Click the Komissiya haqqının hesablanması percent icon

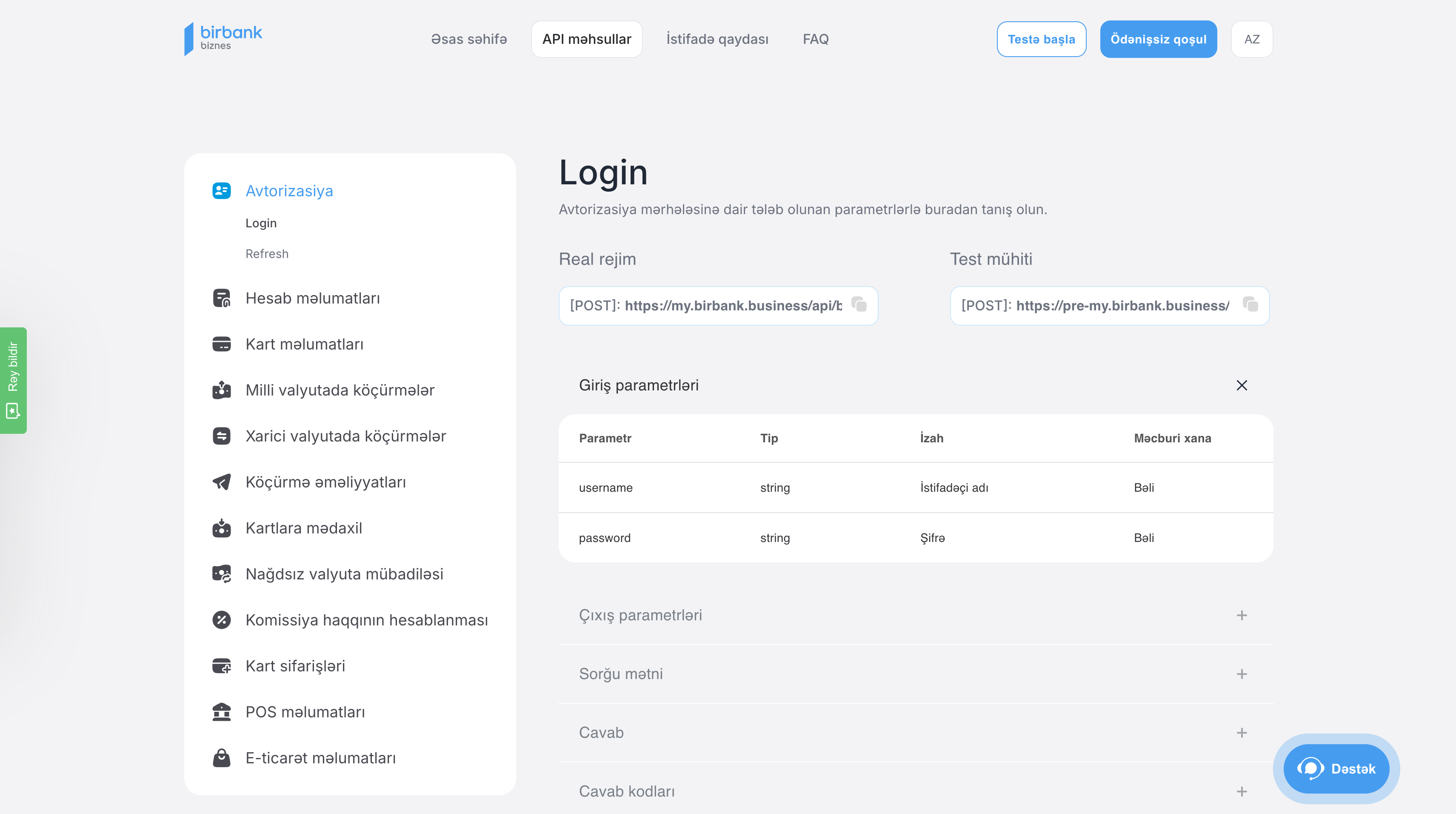(x=222, y=620)
